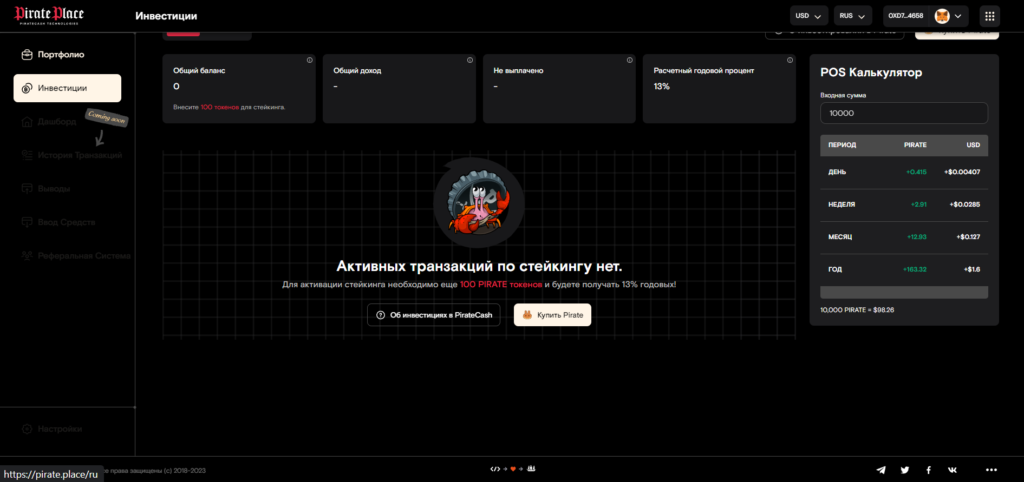The width and height of the screenshot is (1024, 482).
Task: Click the Реферальная Система people icon
Action: point(27,255)
